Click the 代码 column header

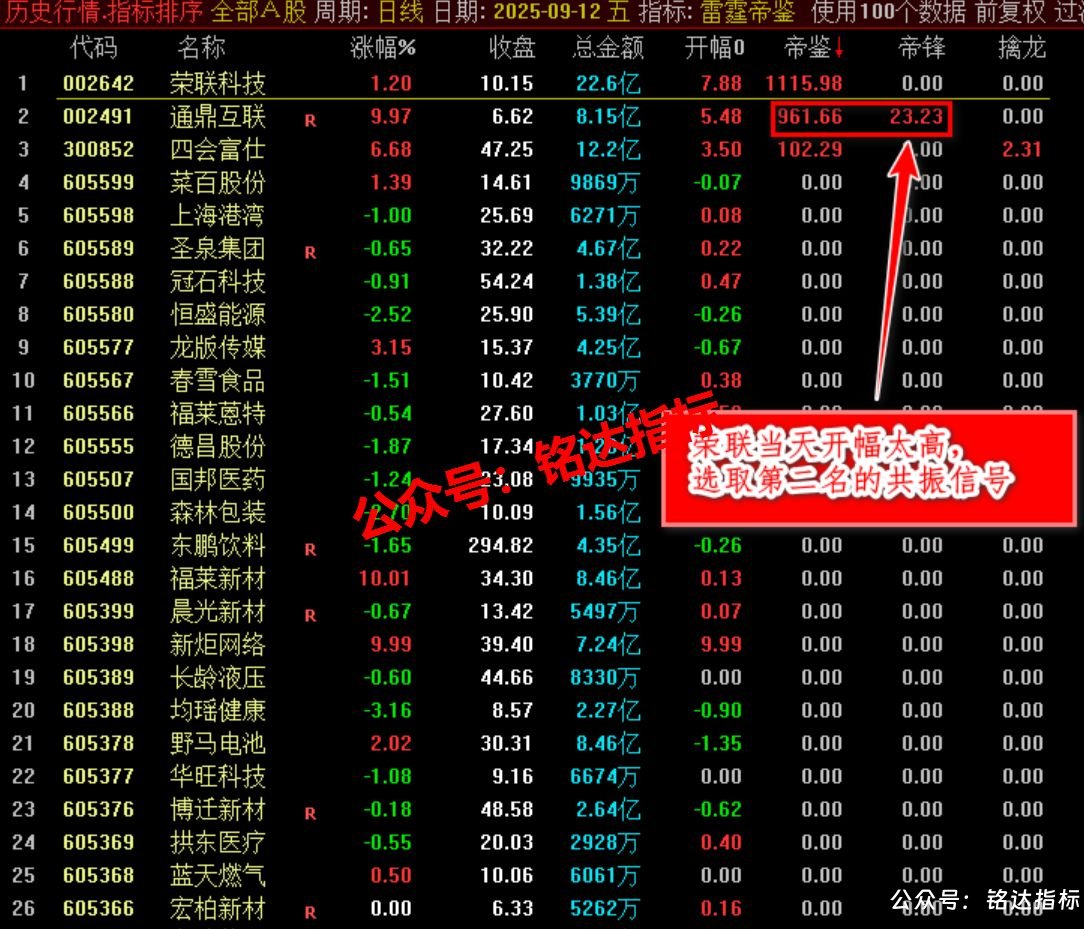point(94,48)
